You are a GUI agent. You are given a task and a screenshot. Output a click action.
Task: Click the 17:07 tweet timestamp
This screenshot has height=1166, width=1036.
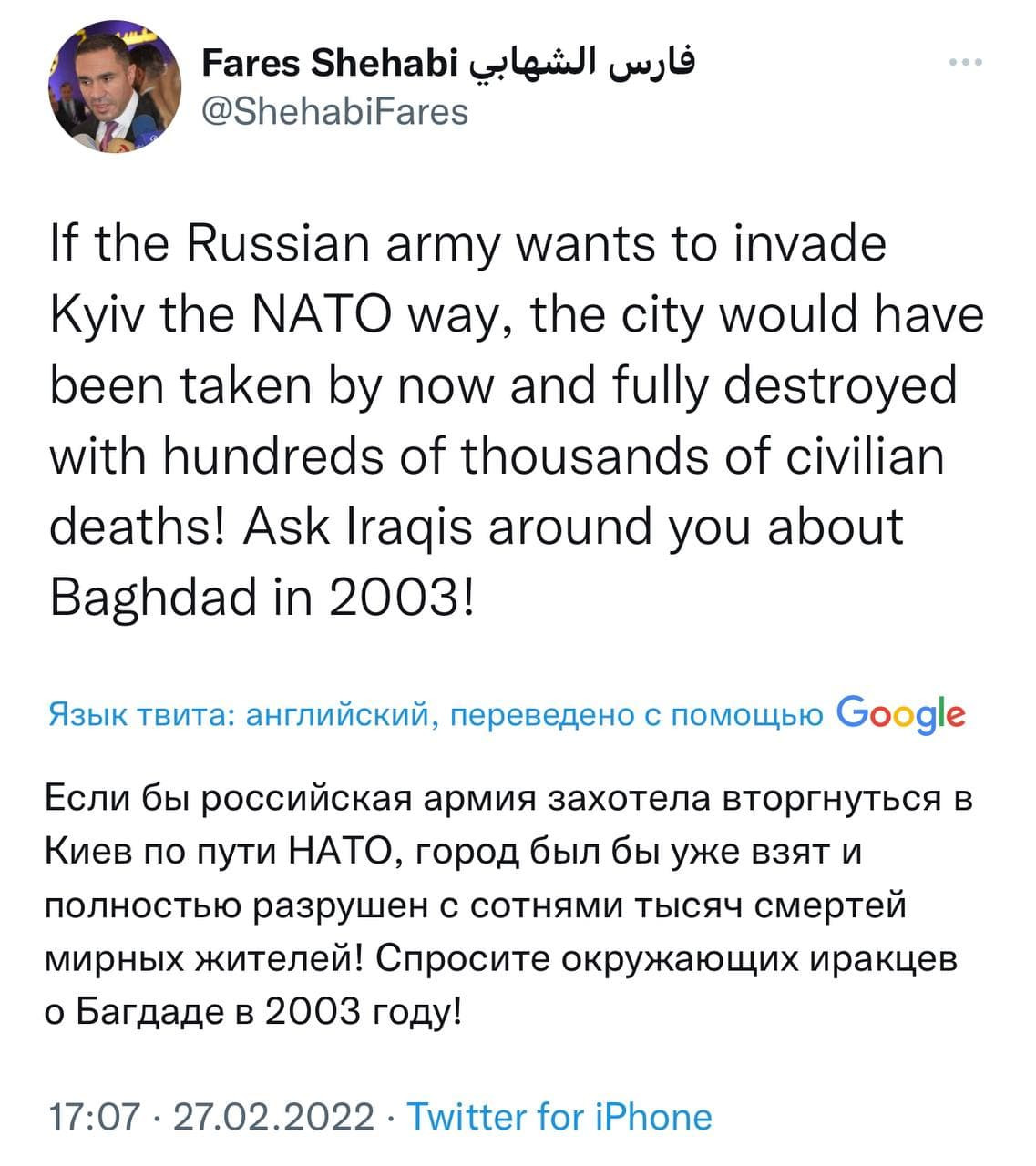point(94,1116)
